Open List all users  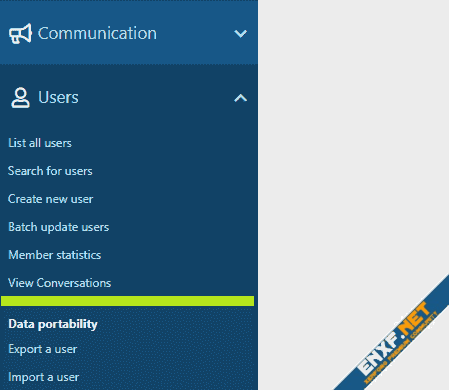pos(40,143)
